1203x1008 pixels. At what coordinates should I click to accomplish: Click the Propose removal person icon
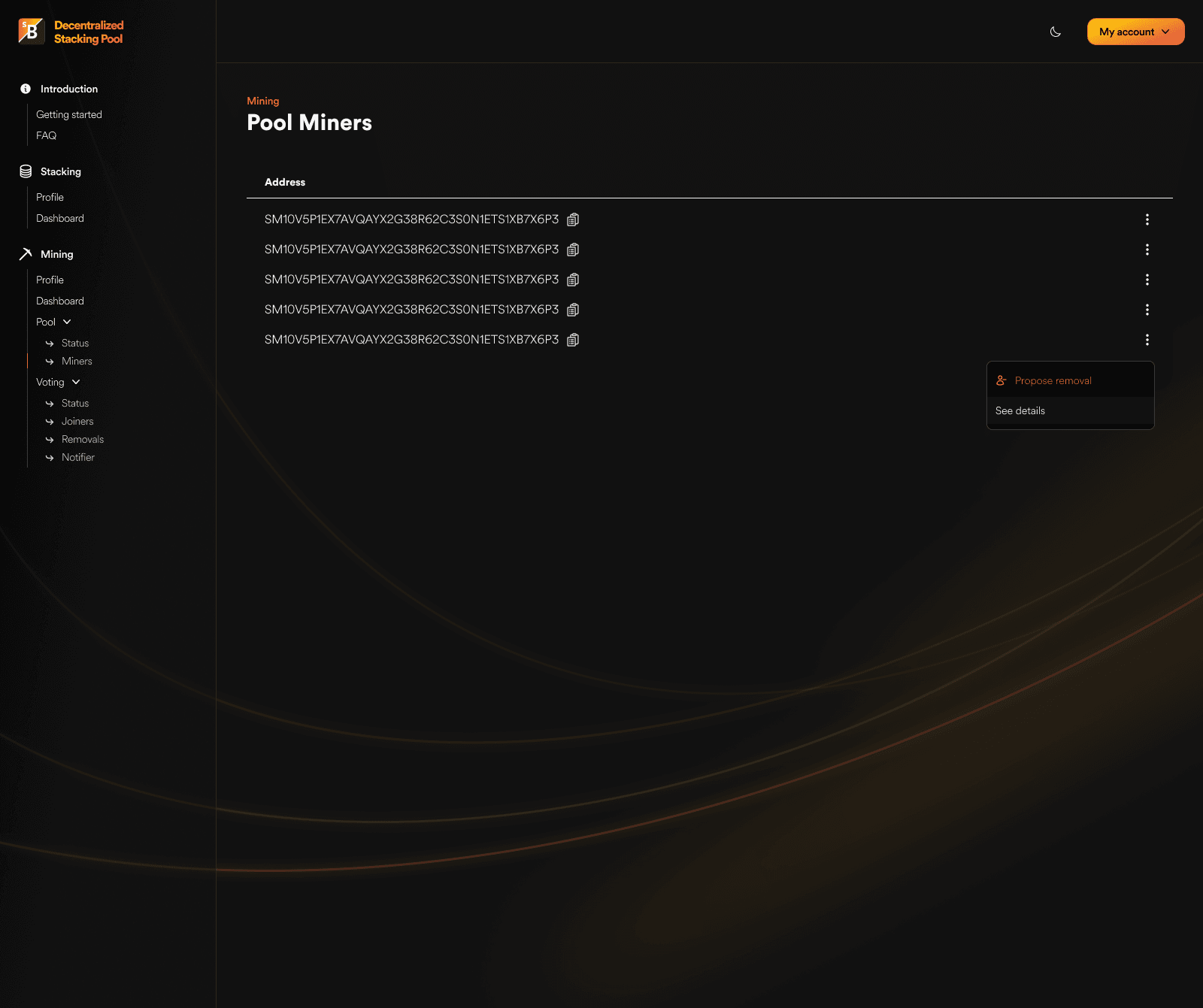(x=1000, y=380)
